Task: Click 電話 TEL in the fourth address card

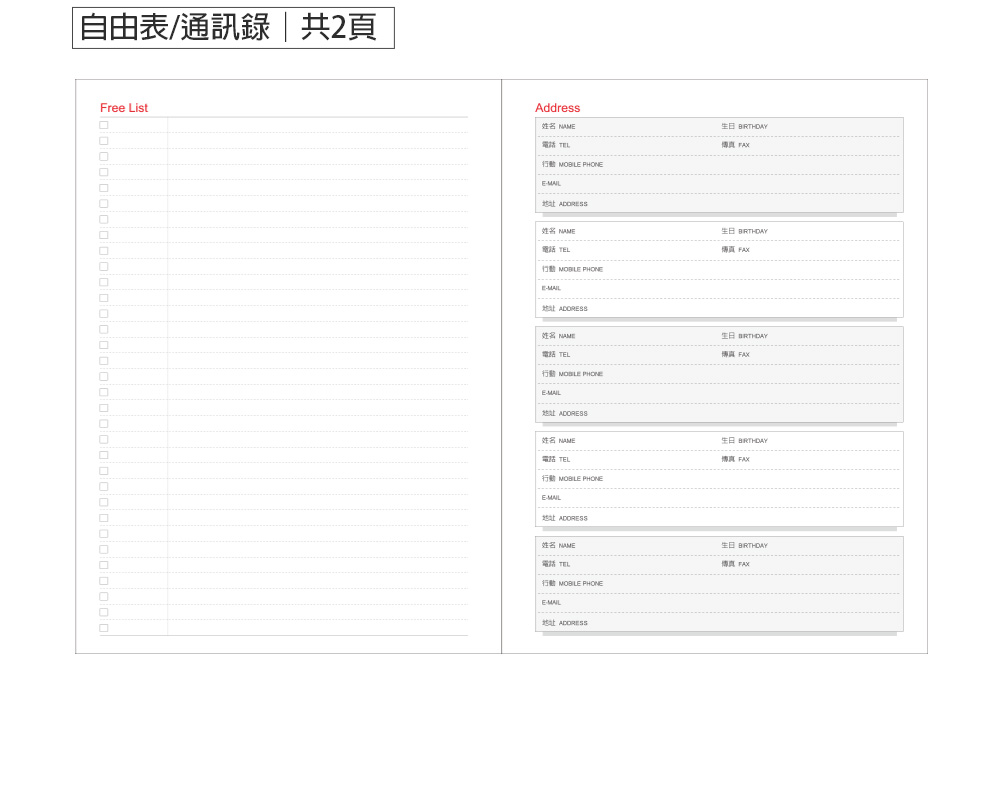Action: [556, 459]
